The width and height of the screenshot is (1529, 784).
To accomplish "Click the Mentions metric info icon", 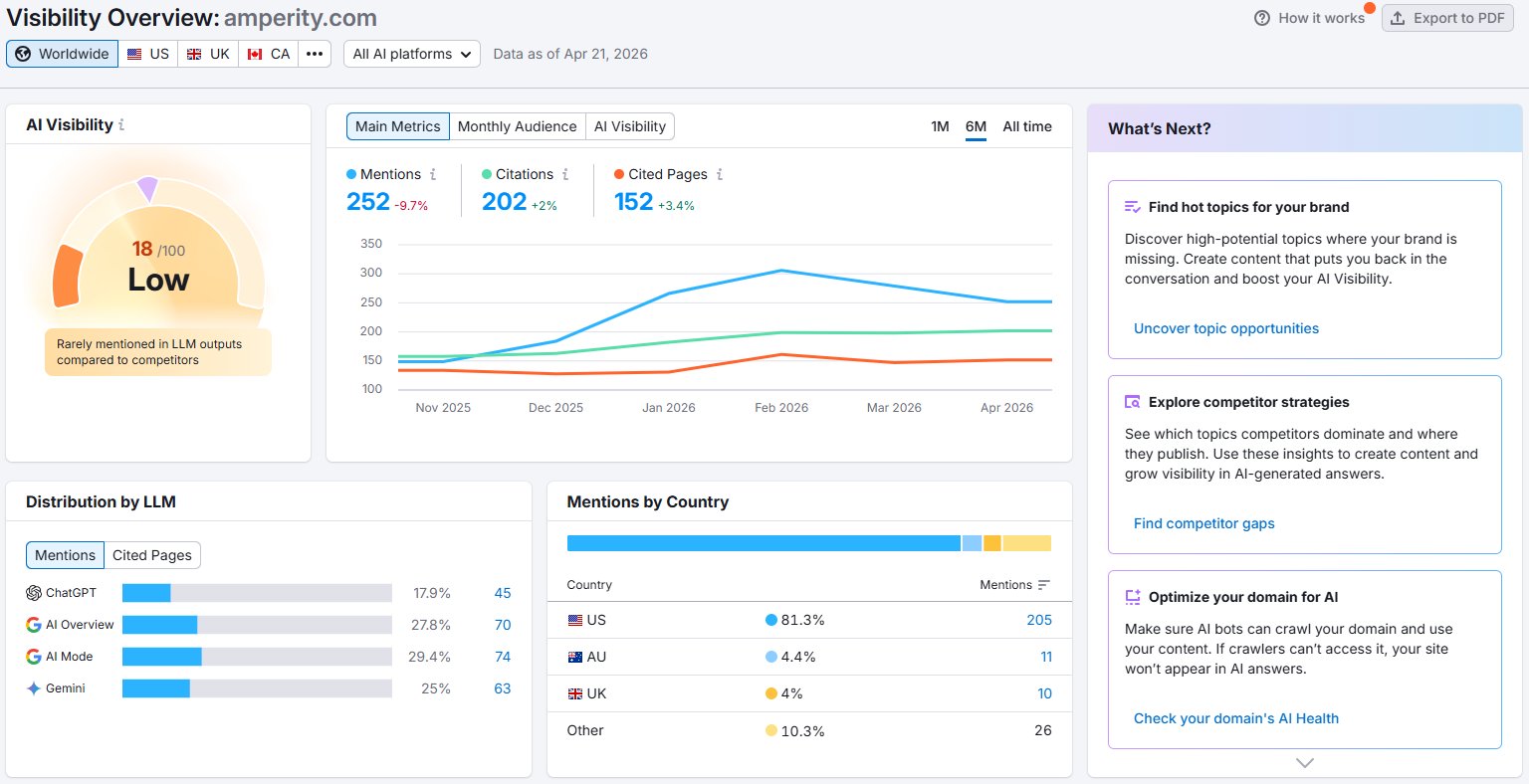I will [433, 174].
